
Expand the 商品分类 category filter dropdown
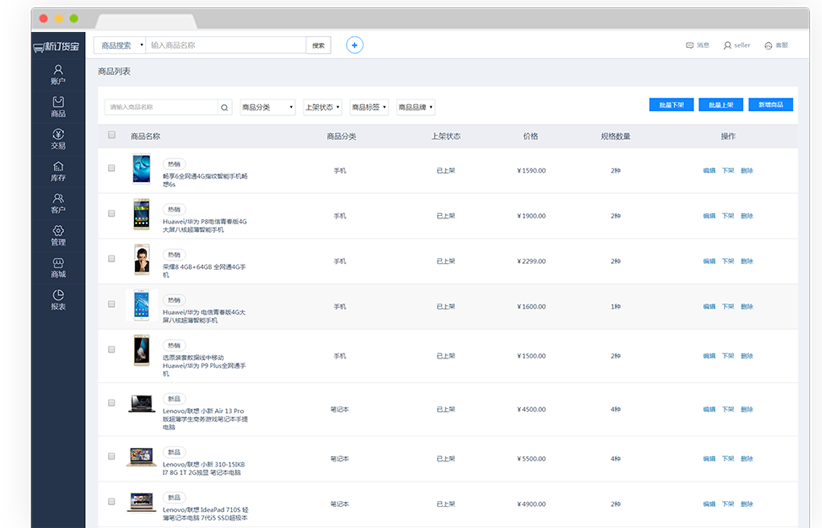pyautogui.click(x=268, y=107)
